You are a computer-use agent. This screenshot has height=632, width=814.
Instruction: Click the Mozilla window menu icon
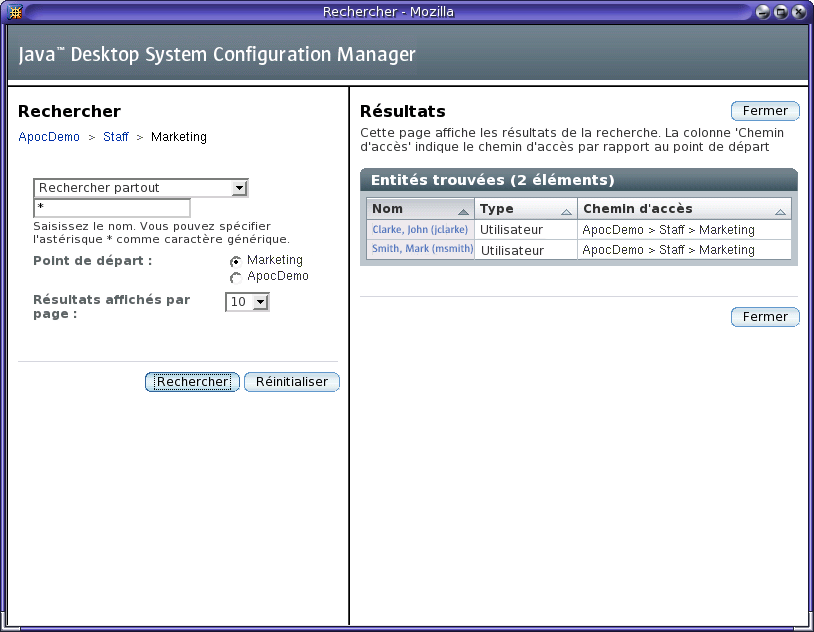coord(15,12)
